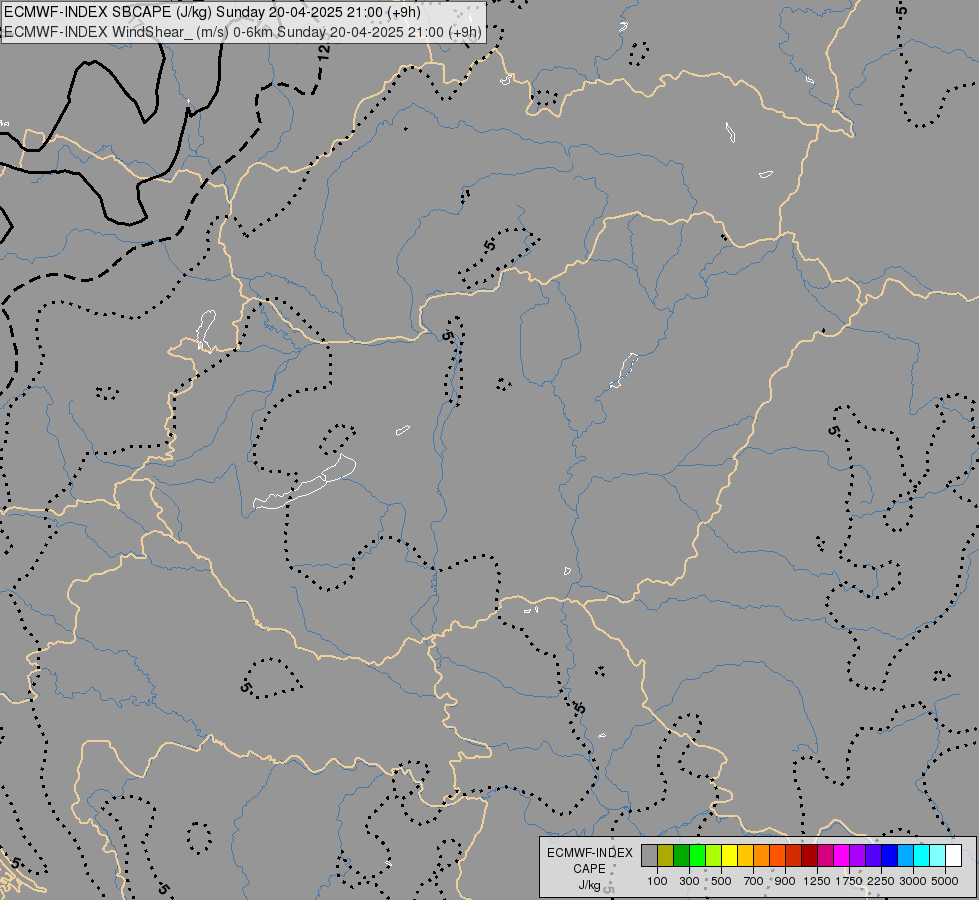Click the legend value label 300
979x900 pixels.
coord(689,881)
